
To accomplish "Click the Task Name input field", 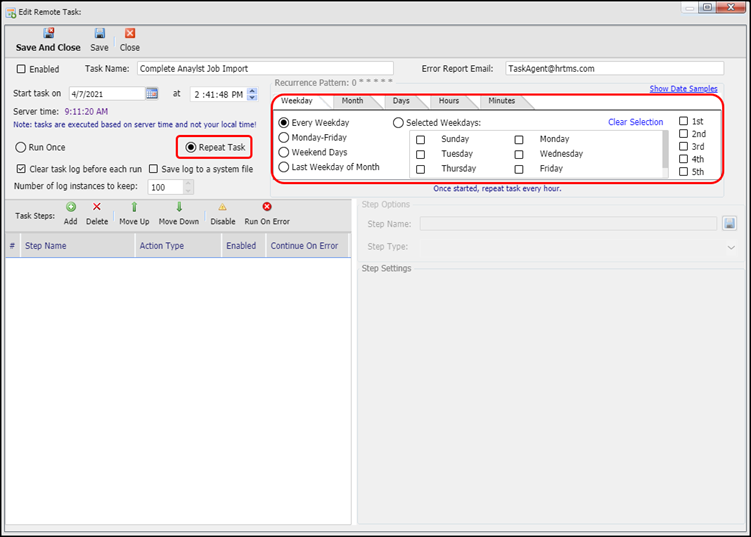I will point(265,69).
